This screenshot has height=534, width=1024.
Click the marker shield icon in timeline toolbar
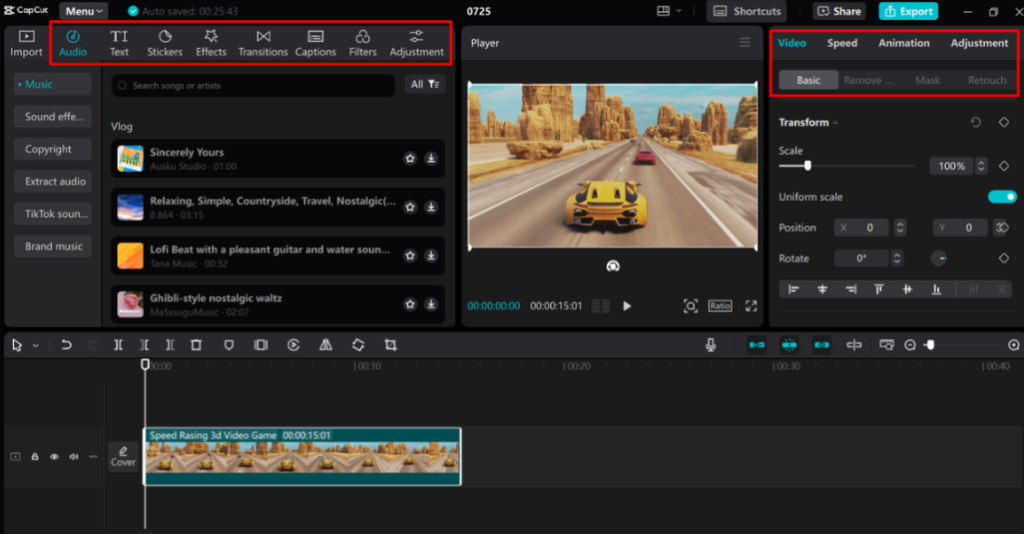click(x=229, y=345)
